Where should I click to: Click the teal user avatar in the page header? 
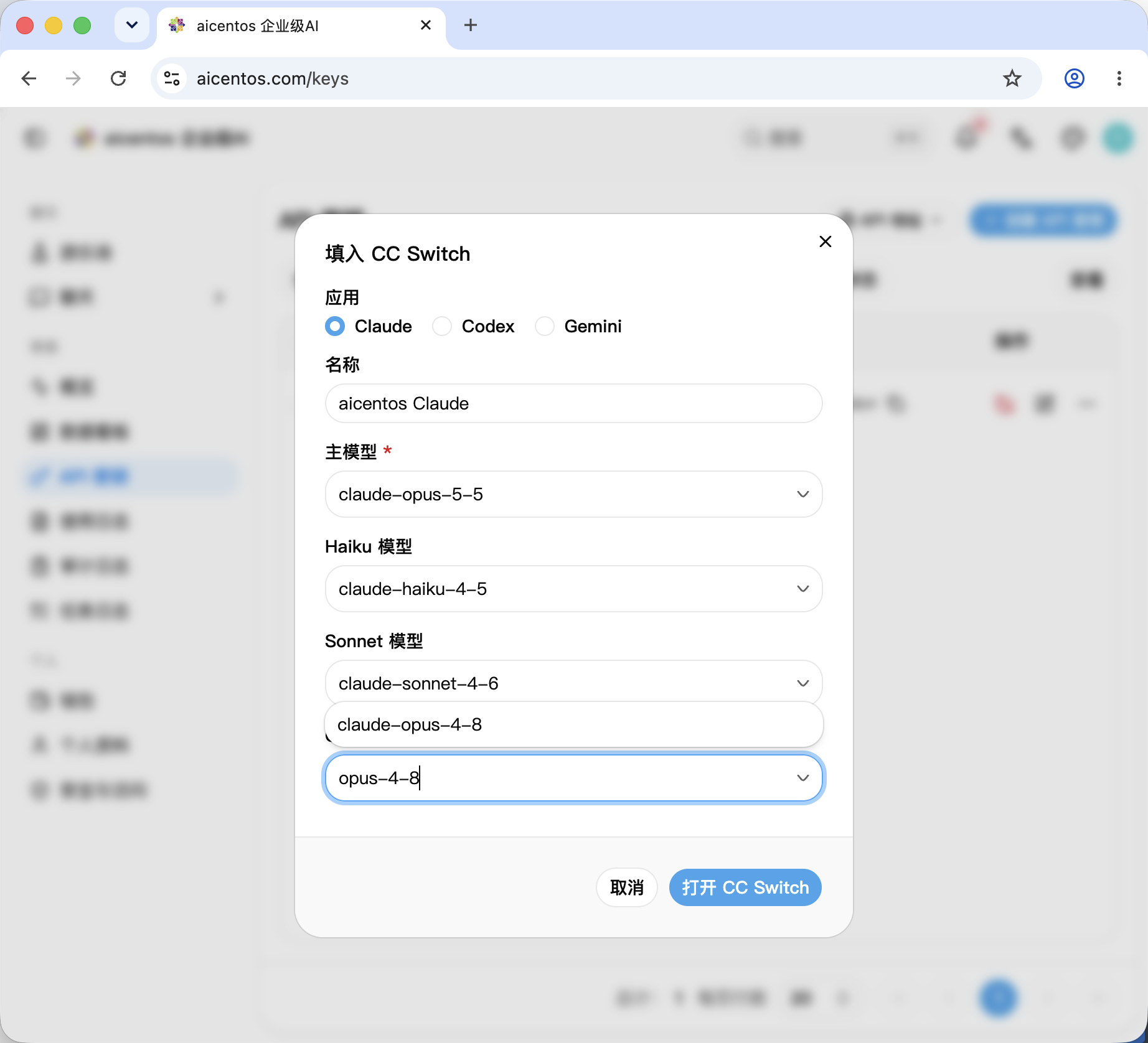(1118, 138)
